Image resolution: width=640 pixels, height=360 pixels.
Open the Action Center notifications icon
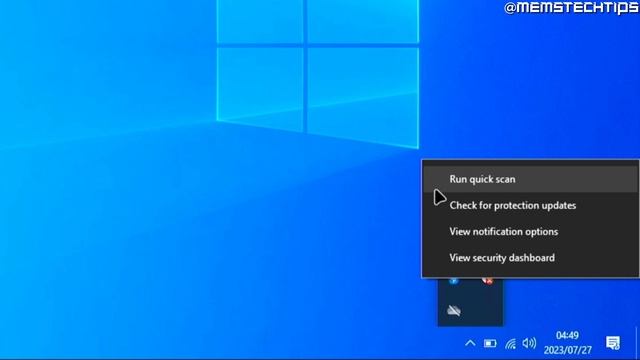click(613, 343)
